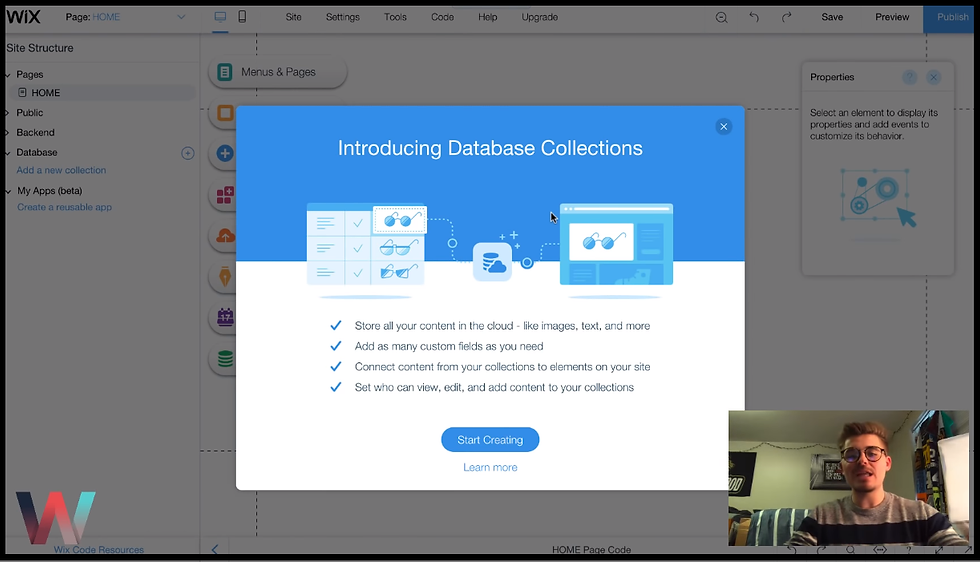This screenshot has width=980, height=562.
Task: Click the Wix logo
Action: click(23, 17)
